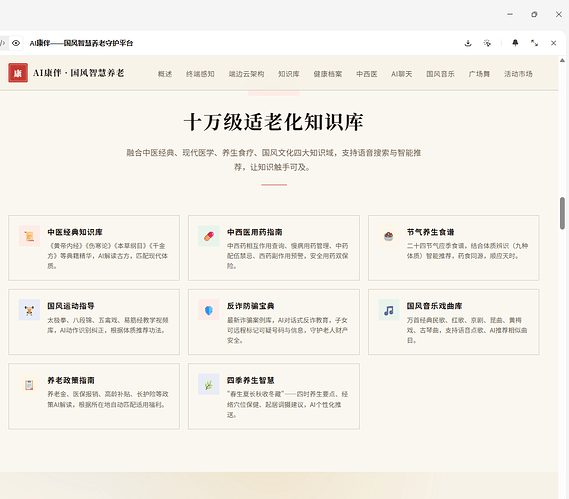Click the pill icon of 中西医用药指南
569x499 pixels.
(x=209, y=236)
